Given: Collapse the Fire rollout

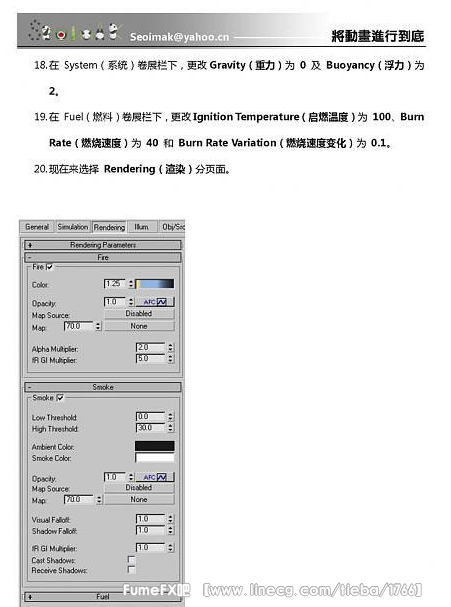Looking at the screenshot, I should pyautogui.click(x=103, y=257).
